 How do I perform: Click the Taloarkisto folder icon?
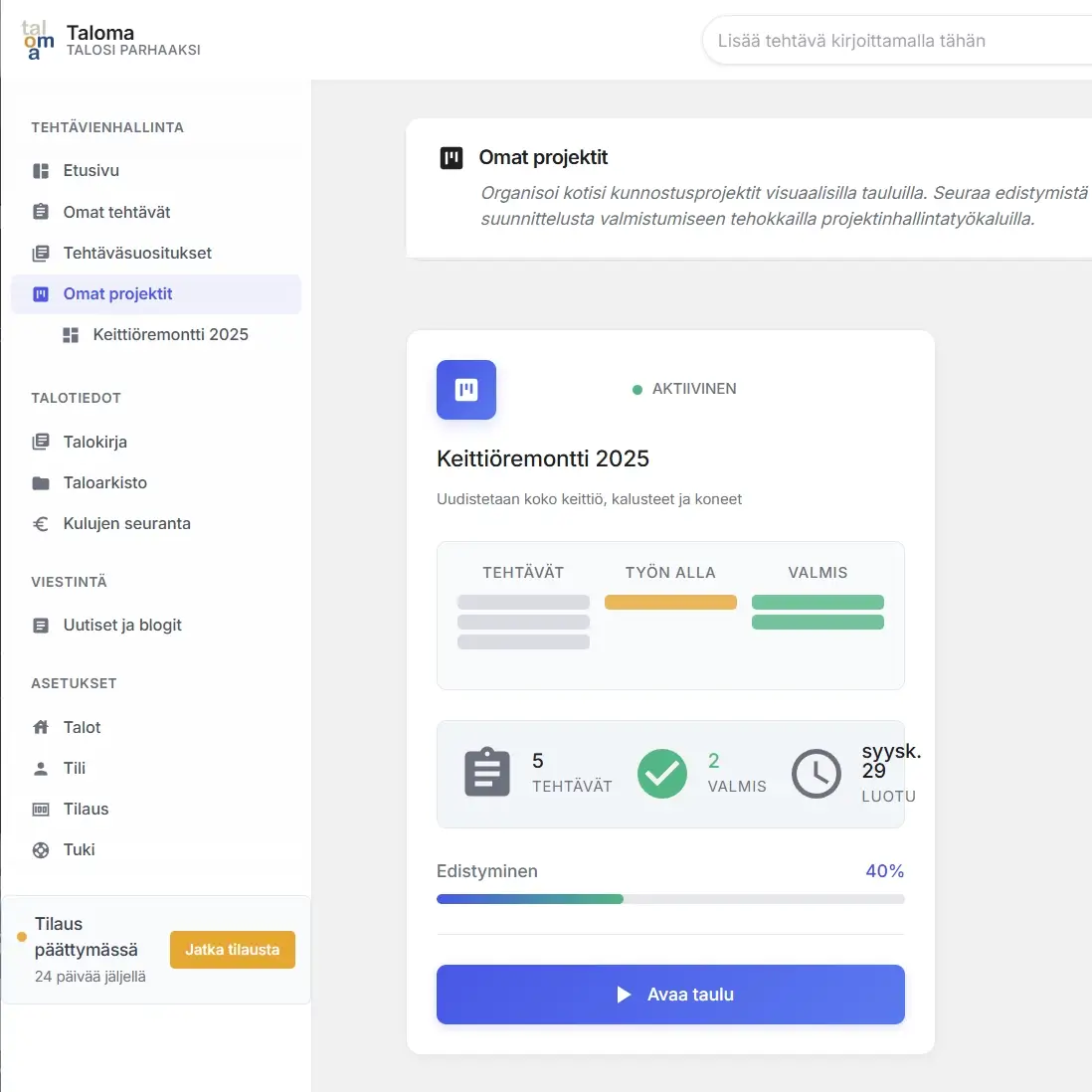[41, 483]
